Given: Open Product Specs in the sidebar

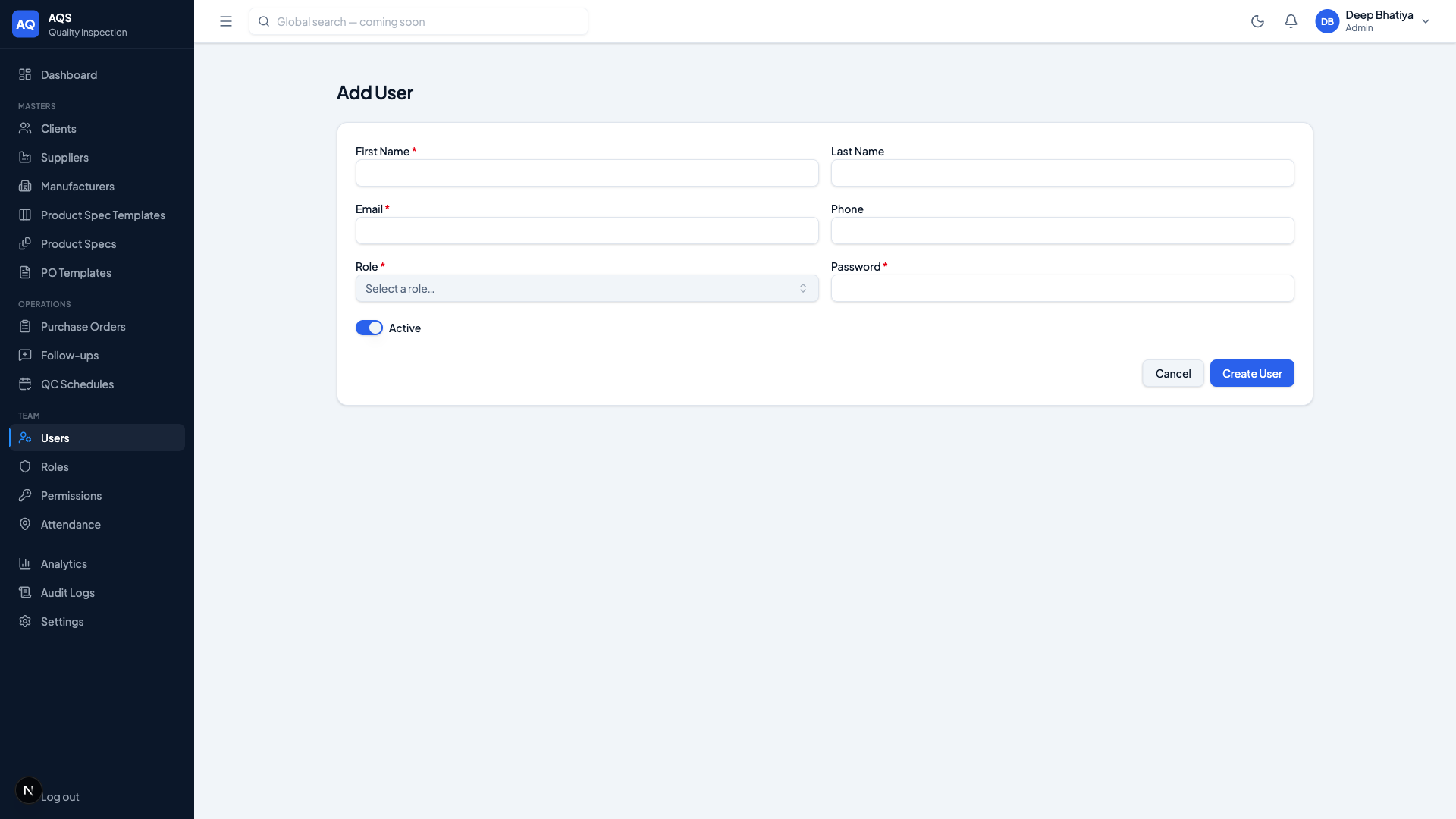Looking at the screenshot, I should click(x=97, y=243).
